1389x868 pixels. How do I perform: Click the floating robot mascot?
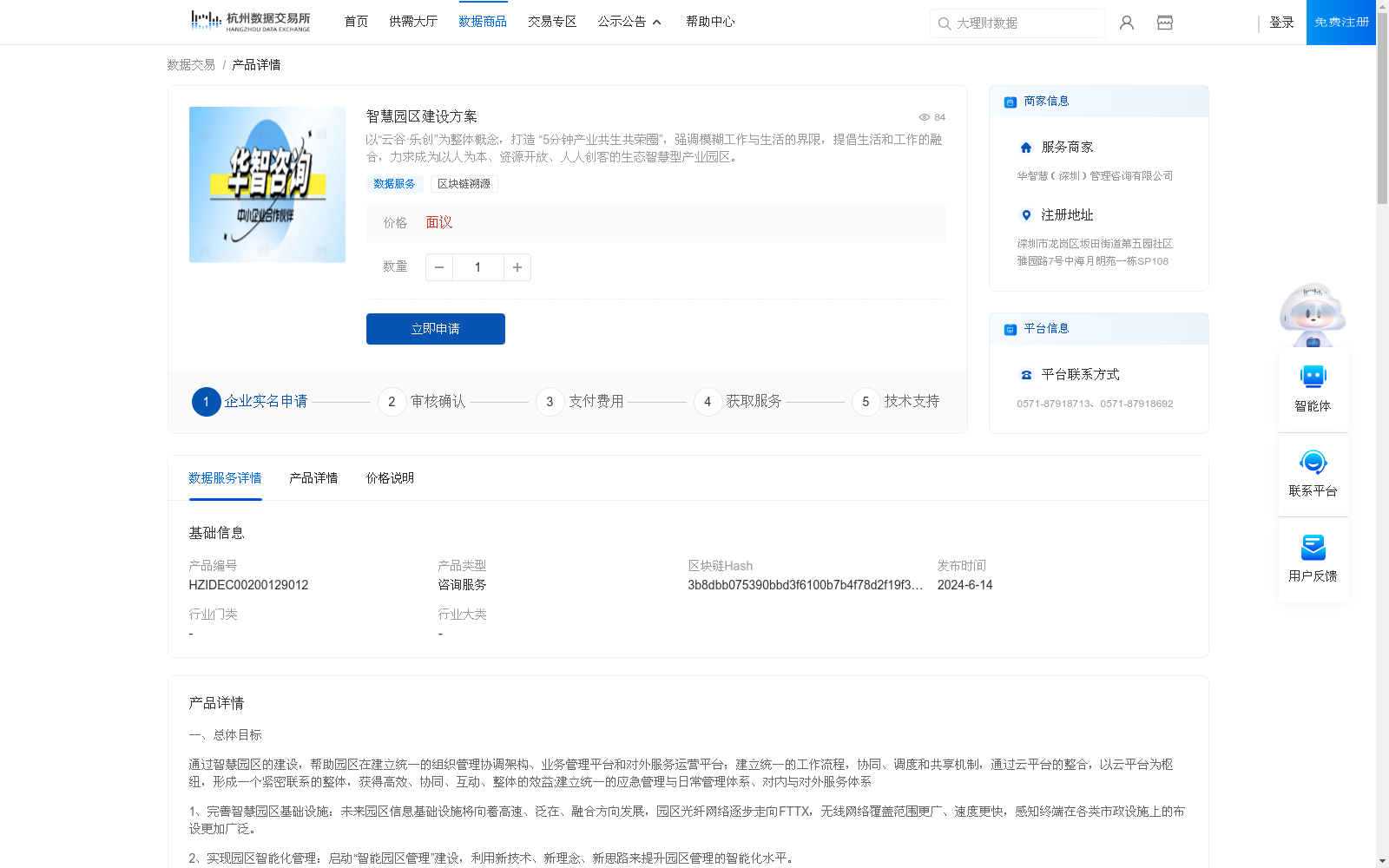tap(1313, 314)
